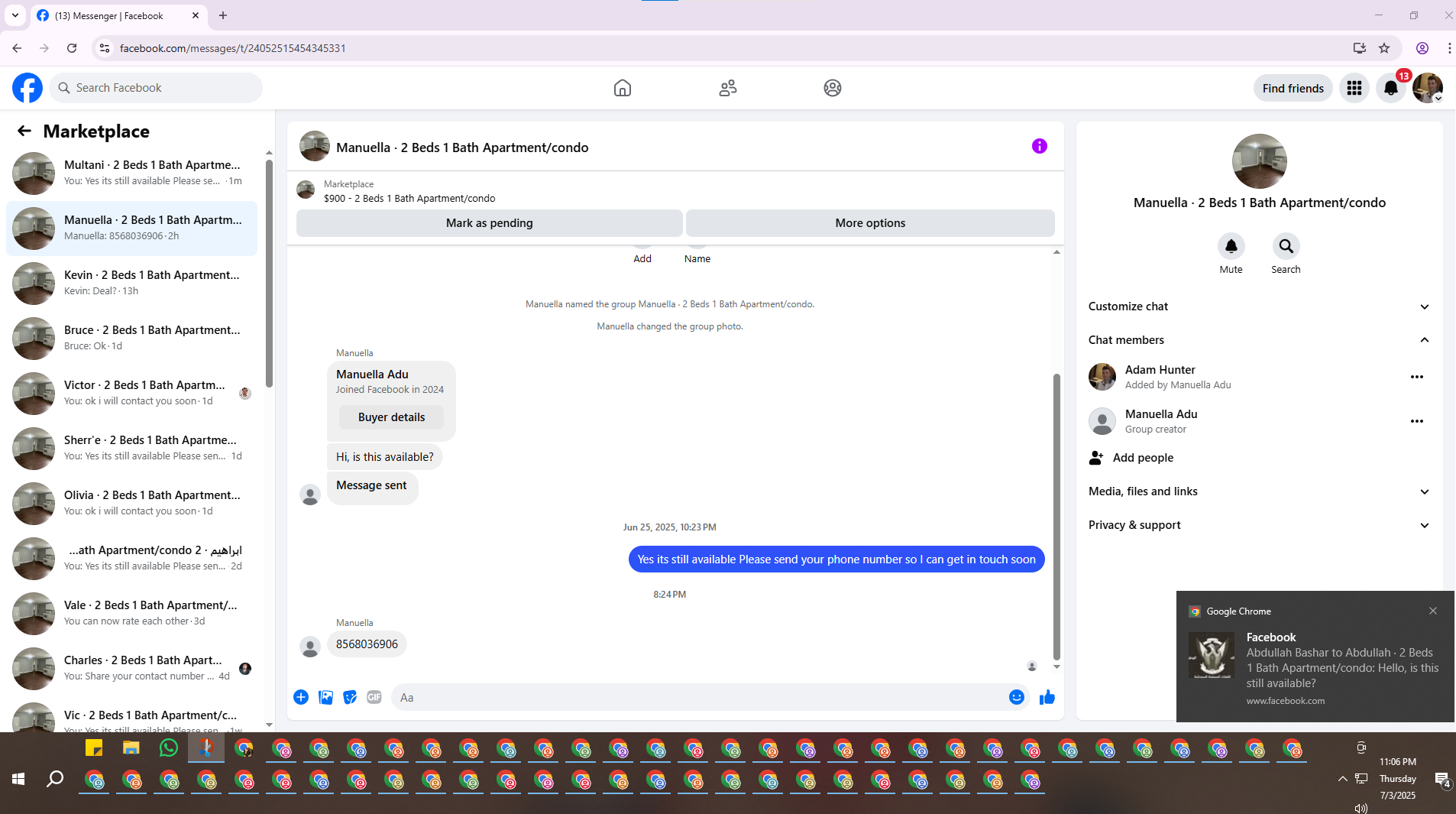Open File Explorer from the taskbar
The width and height of the screenshot is (1456, 814).
[131, 748]
